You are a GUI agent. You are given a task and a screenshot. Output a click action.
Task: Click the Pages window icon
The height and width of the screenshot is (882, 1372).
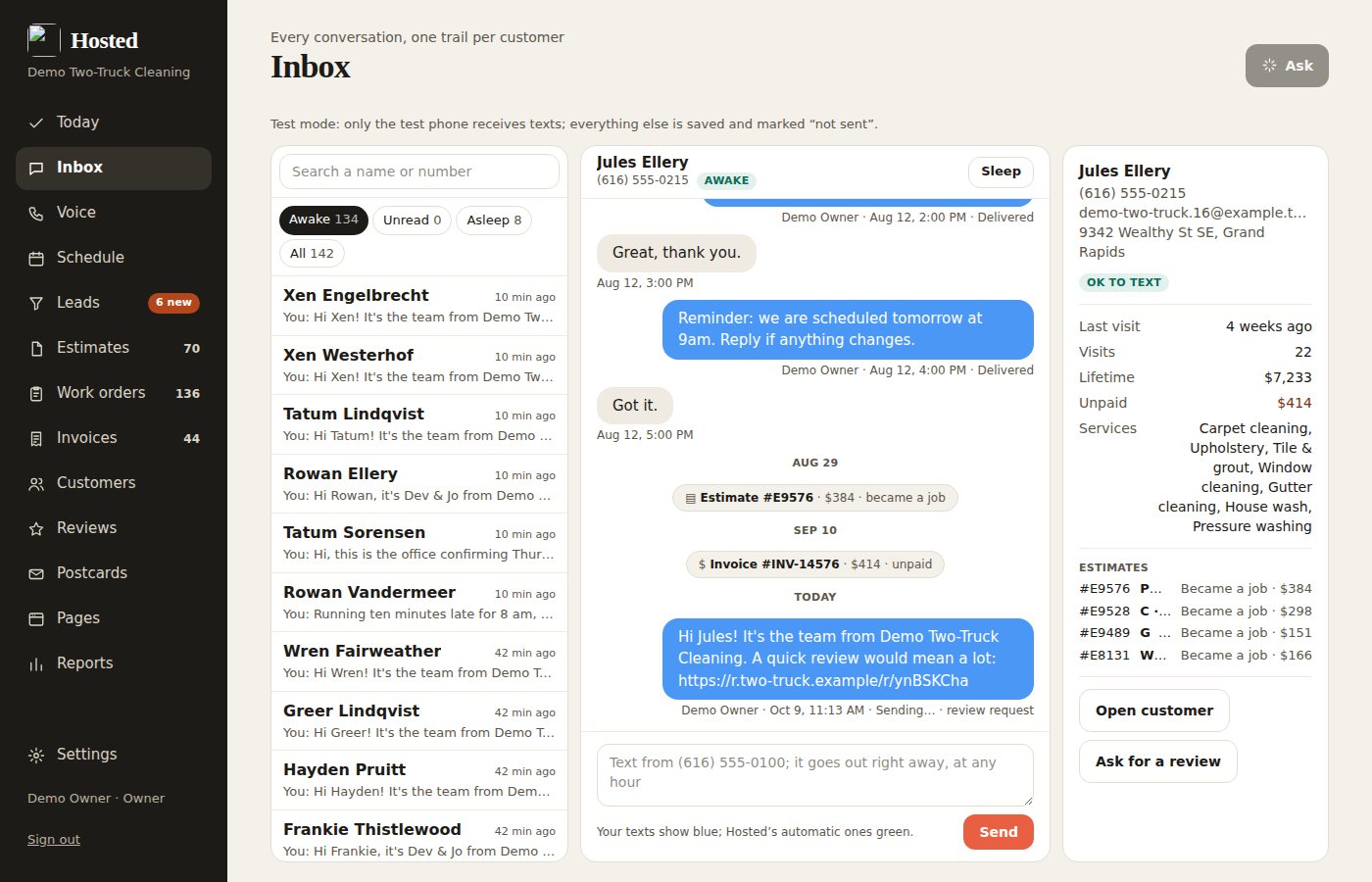click(36, 618)
